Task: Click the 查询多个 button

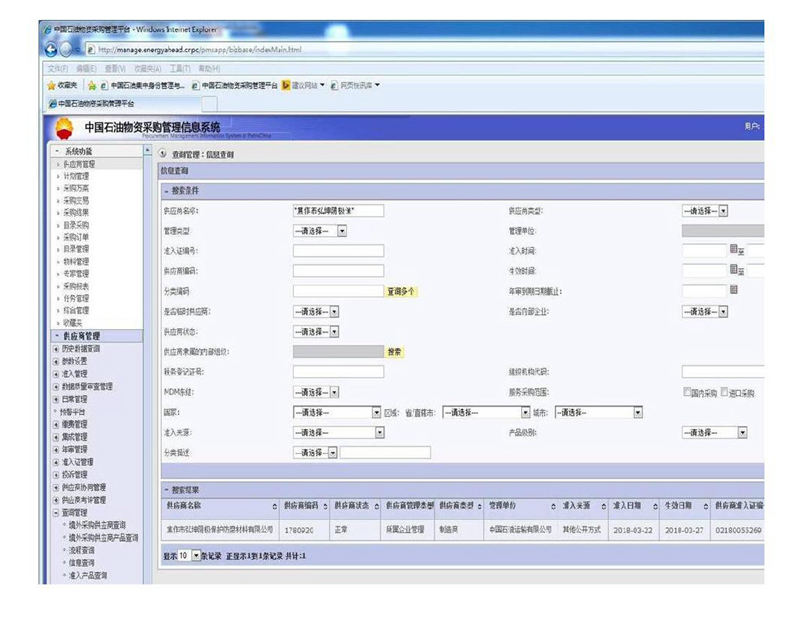Action: [401, 291]
